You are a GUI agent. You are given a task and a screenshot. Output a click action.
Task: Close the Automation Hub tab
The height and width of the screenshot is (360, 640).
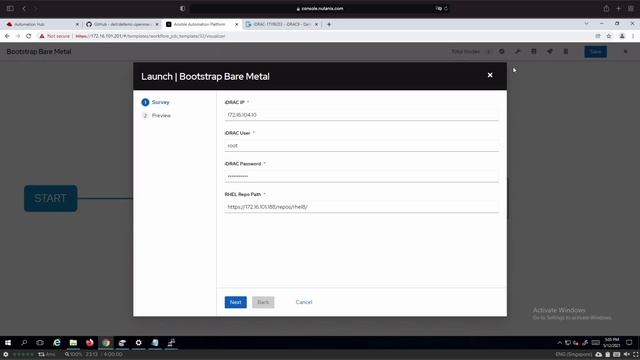77,24
